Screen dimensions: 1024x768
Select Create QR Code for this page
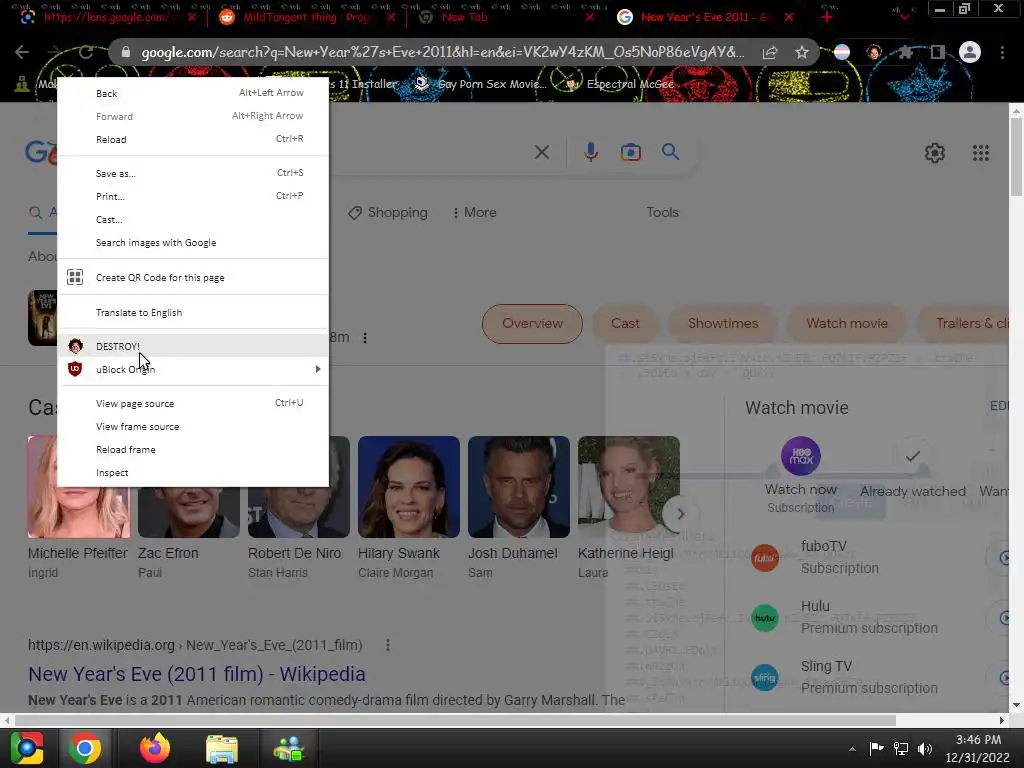tap(193, 277)
